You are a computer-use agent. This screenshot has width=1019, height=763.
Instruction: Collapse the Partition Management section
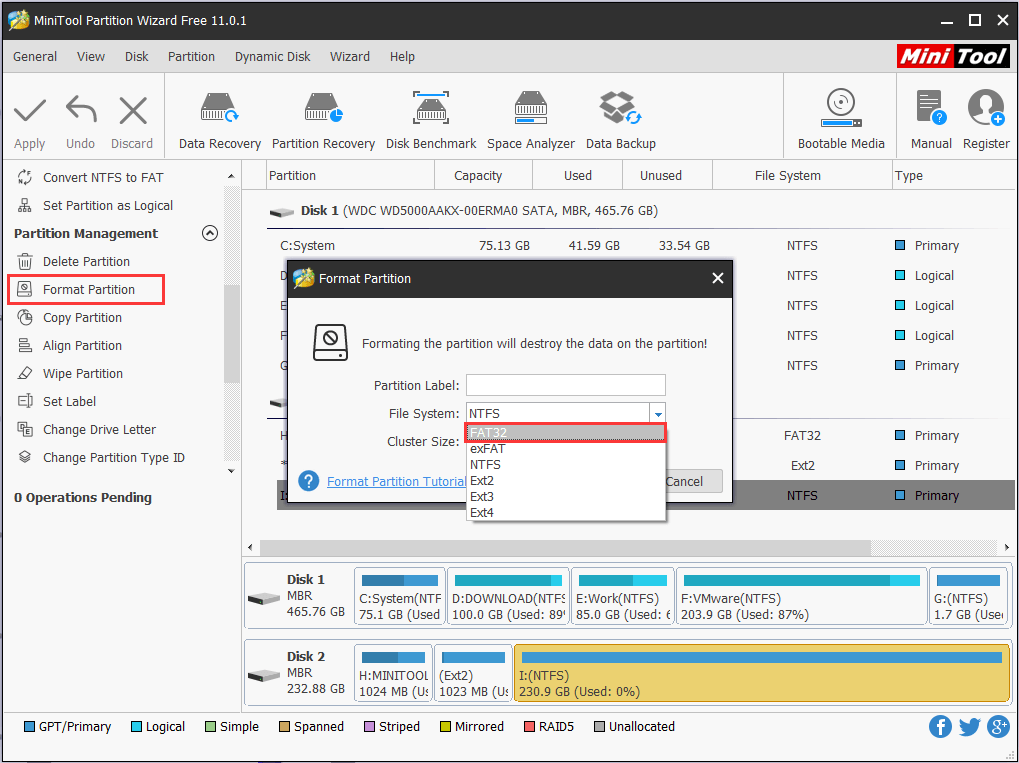click(210, 232)
